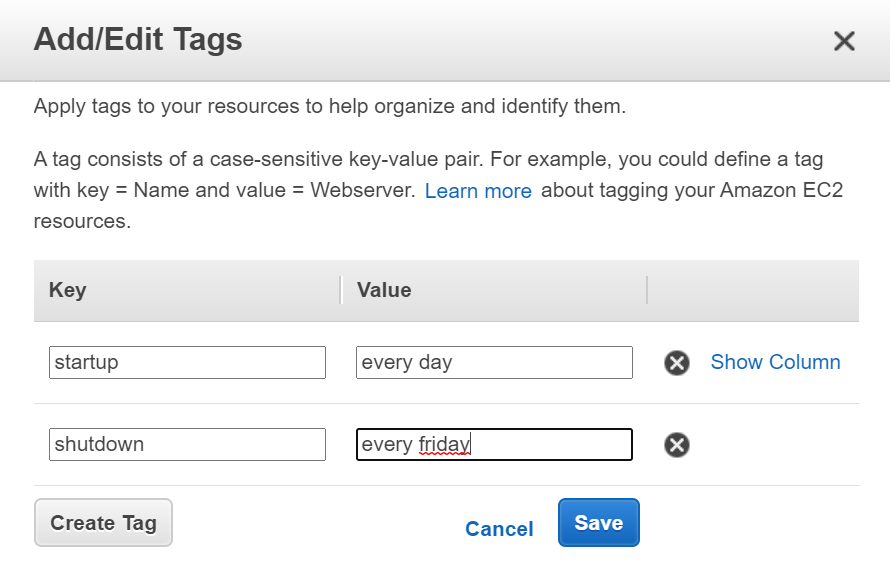The image size is (890, 572).
Task: Click the Key column header
Action: (x=68, y=290)
